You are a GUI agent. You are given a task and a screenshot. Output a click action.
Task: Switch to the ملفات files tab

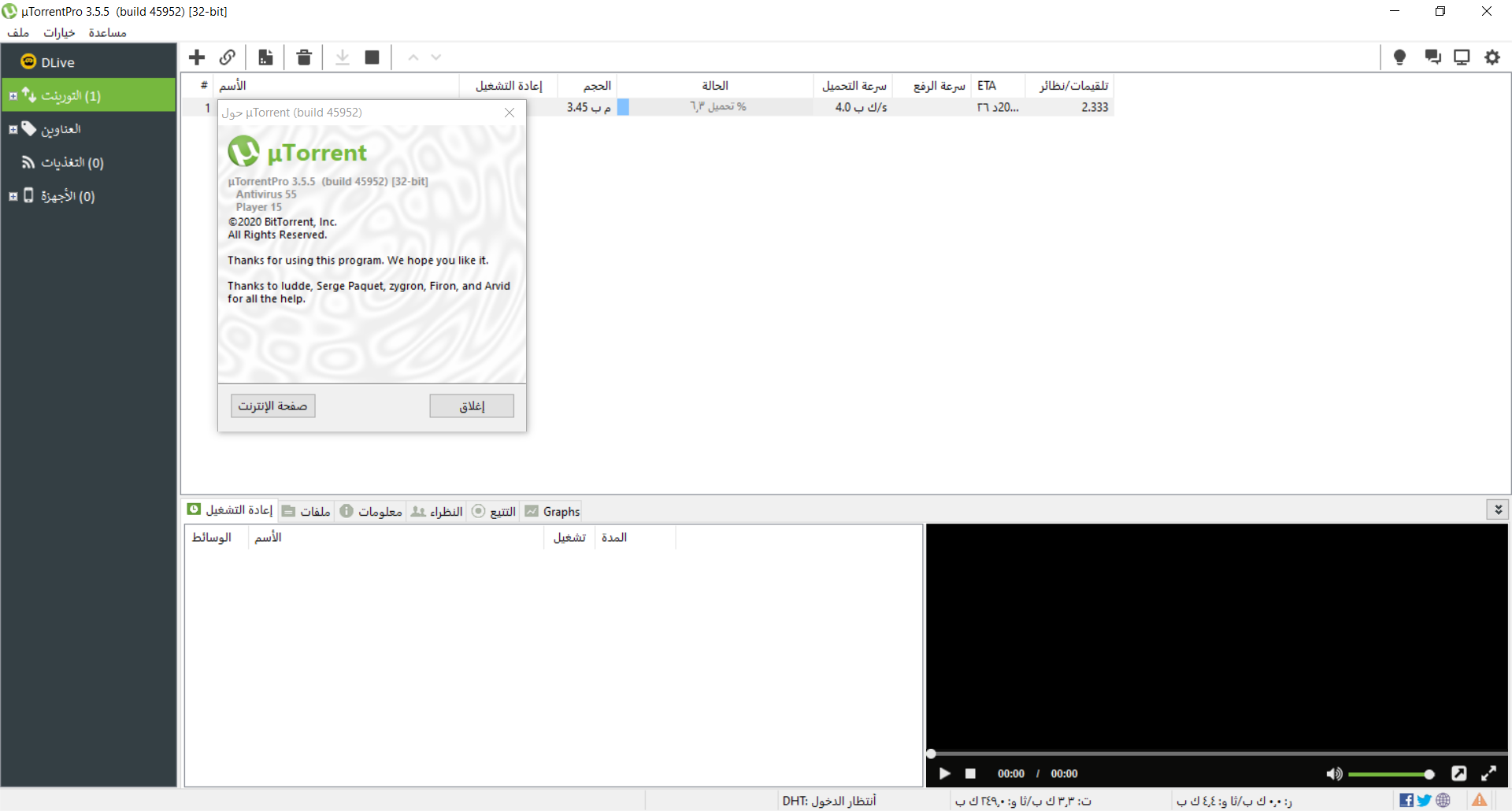coord(306,511)
